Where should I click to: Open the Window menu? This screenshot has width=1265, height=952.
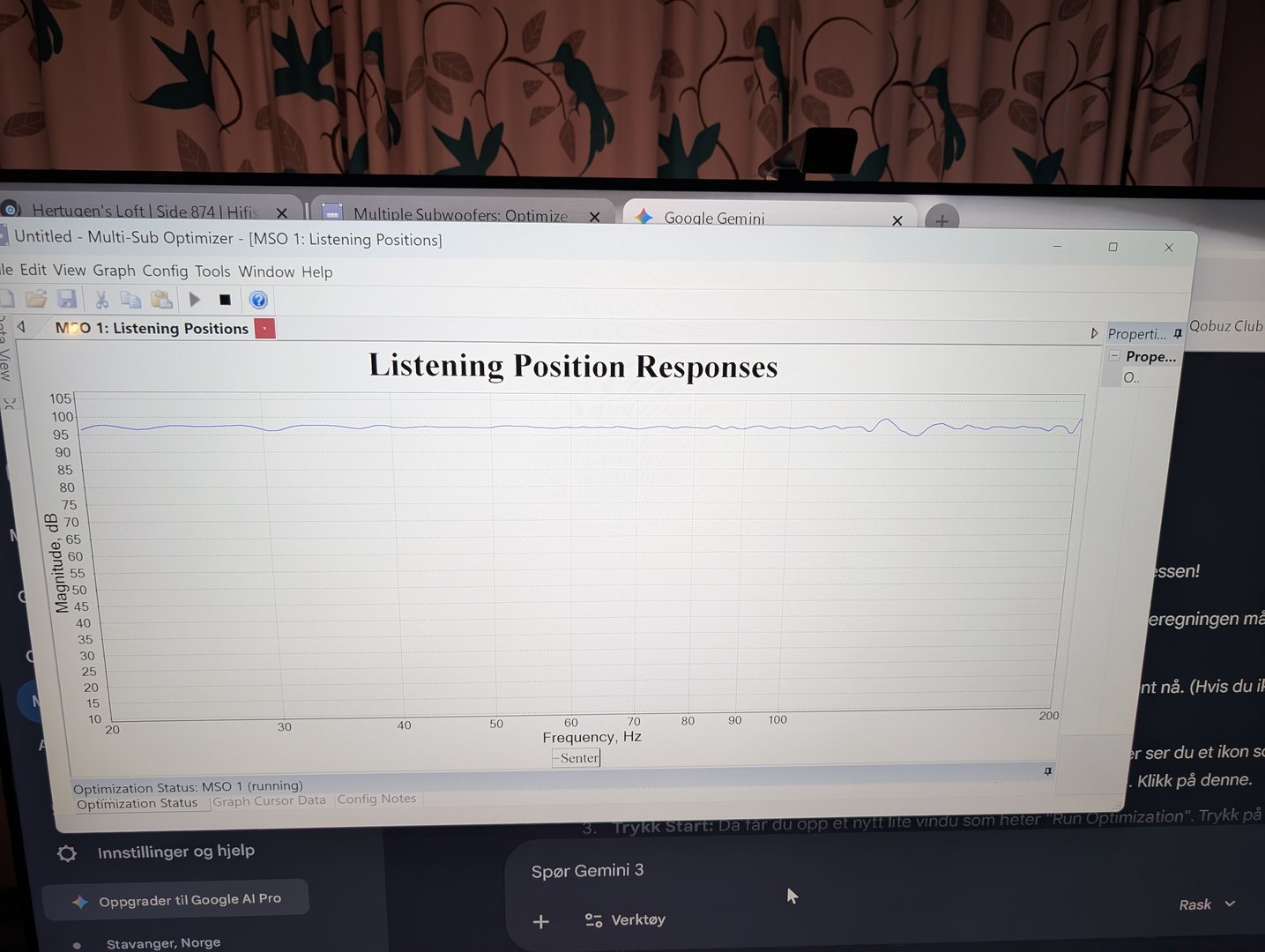266,271
